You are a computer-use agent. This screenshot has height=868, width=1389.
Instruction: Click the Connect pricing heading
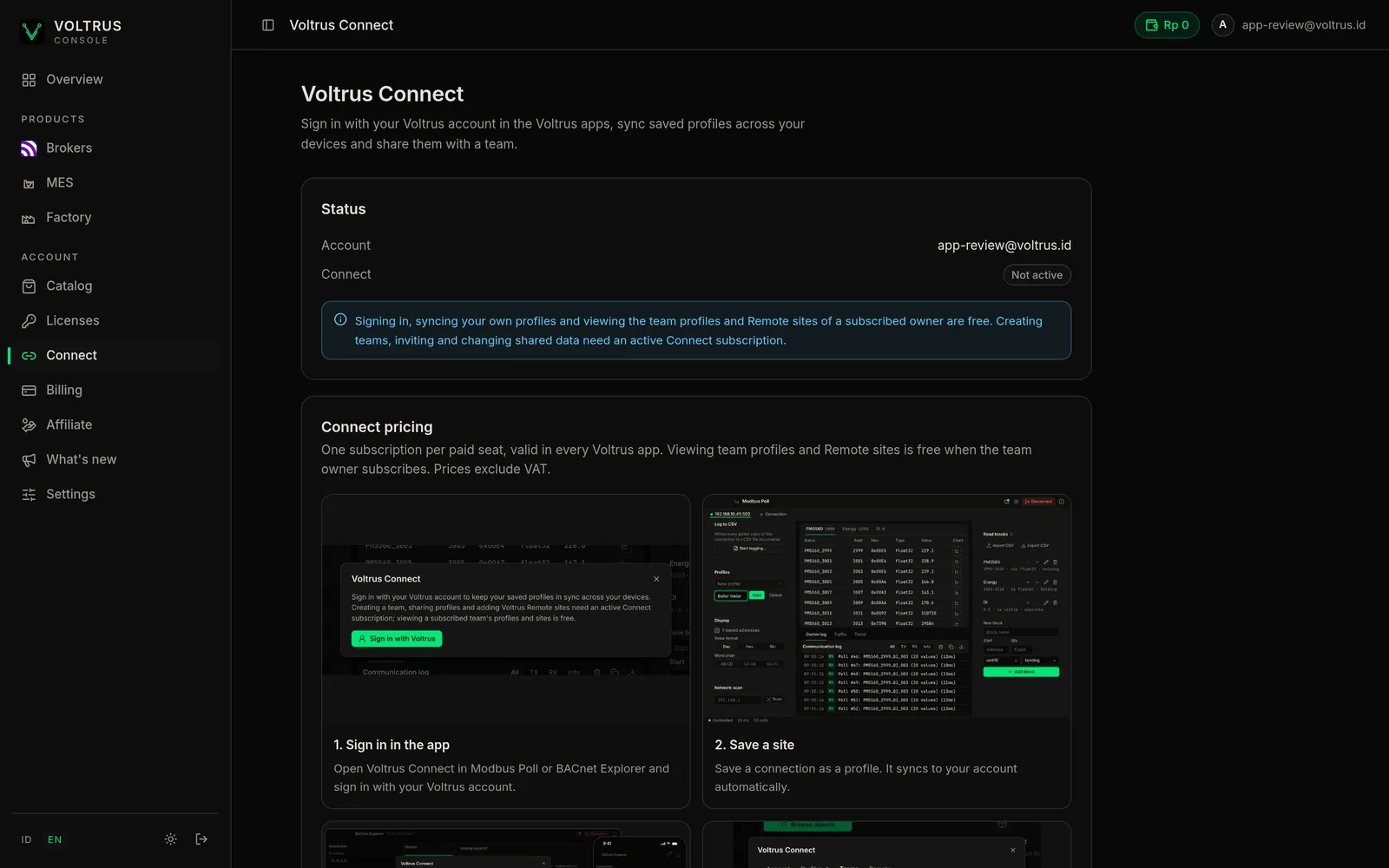tap(377, 427)
